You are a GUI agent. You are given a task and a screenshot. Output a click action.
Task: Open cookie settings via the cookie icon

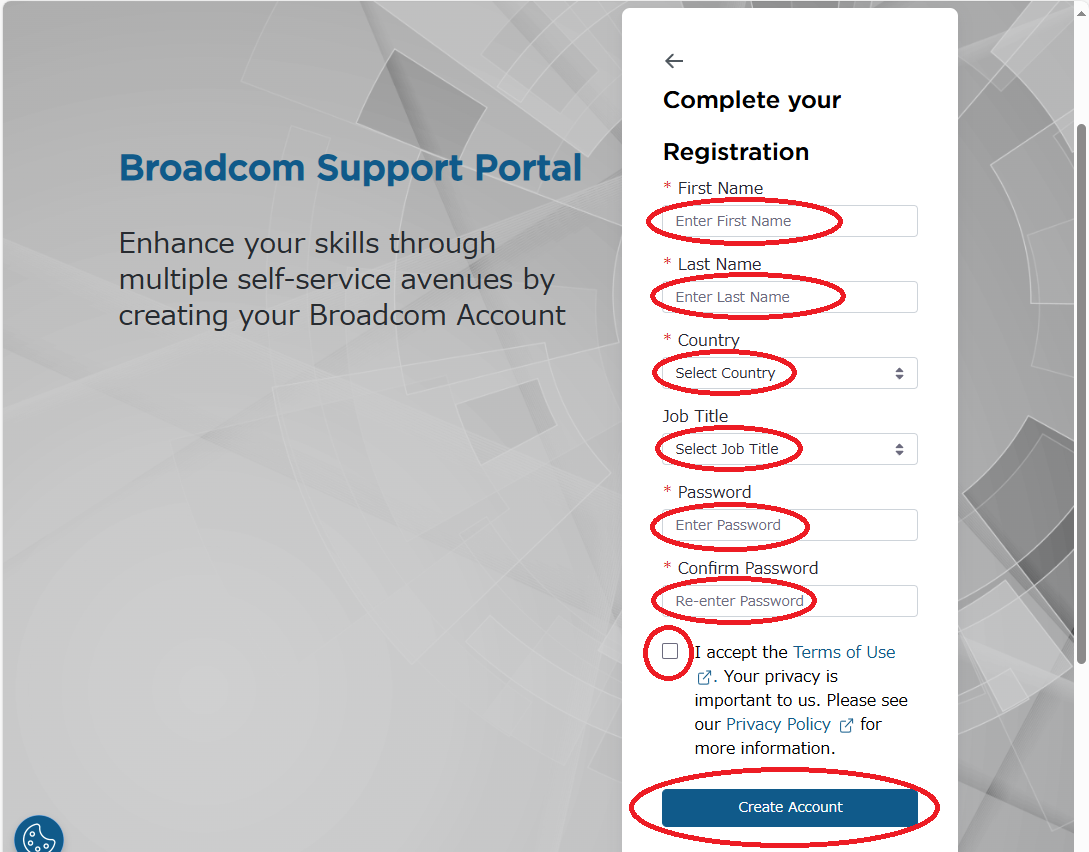pyautogui.click(x=39, y=836)
